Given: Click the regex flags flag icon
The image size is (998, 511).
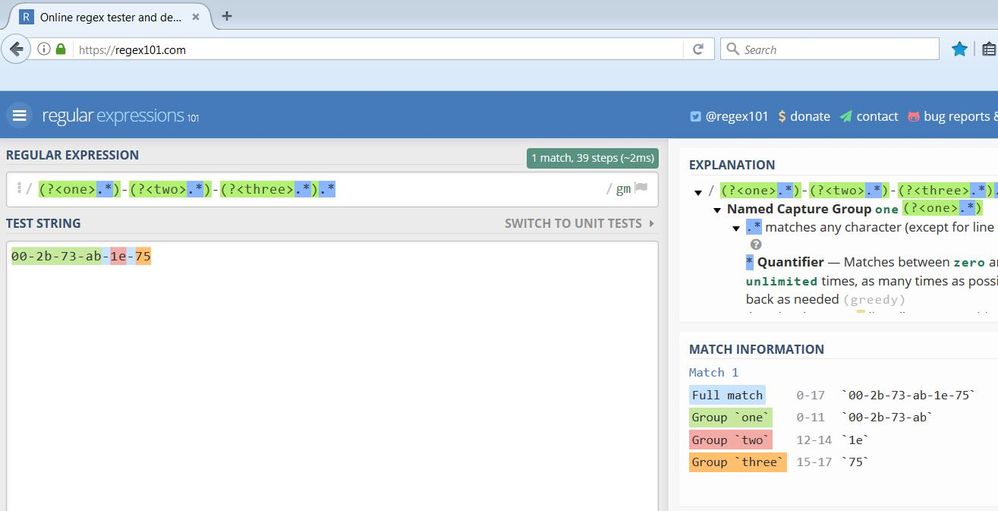Looking at the screenshot, I should [641, 188].
